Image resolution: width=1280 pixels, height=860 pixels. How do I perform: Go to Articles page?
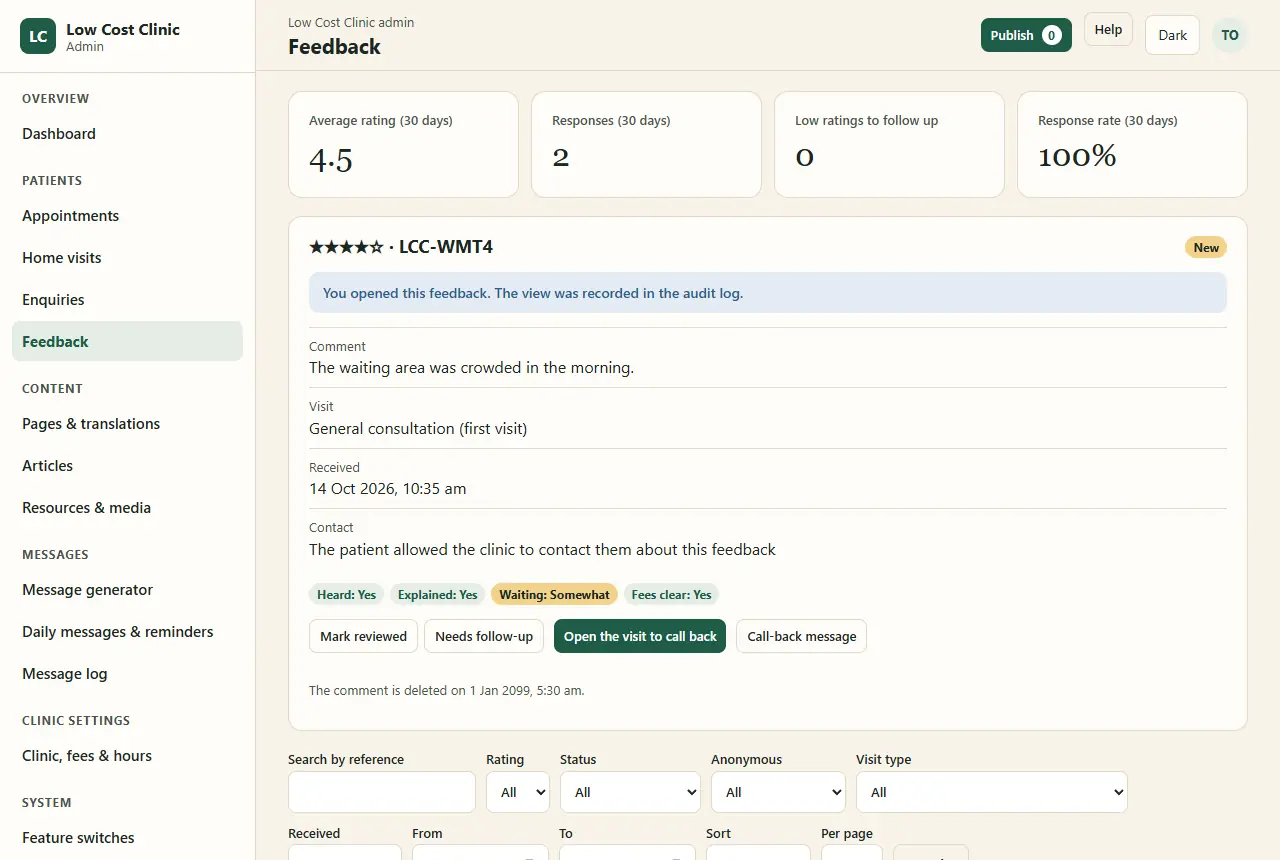pos(127,466)
